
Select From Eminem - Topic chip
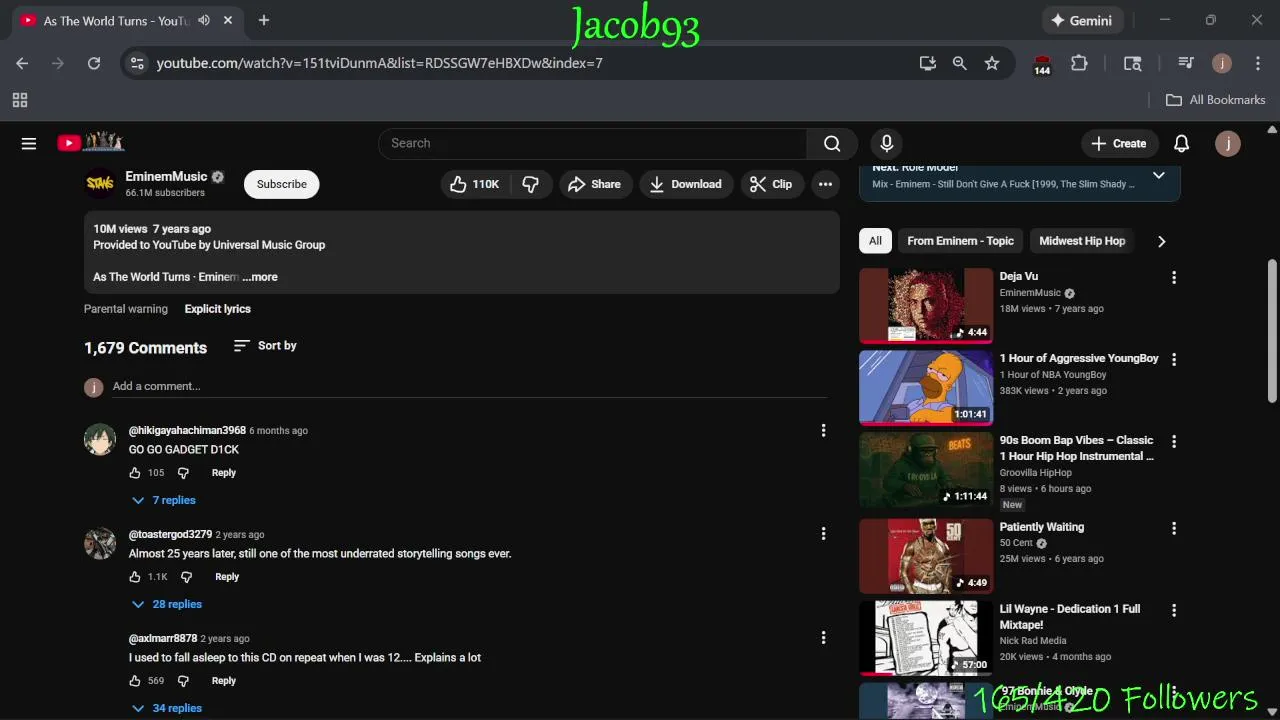(960, 241)
